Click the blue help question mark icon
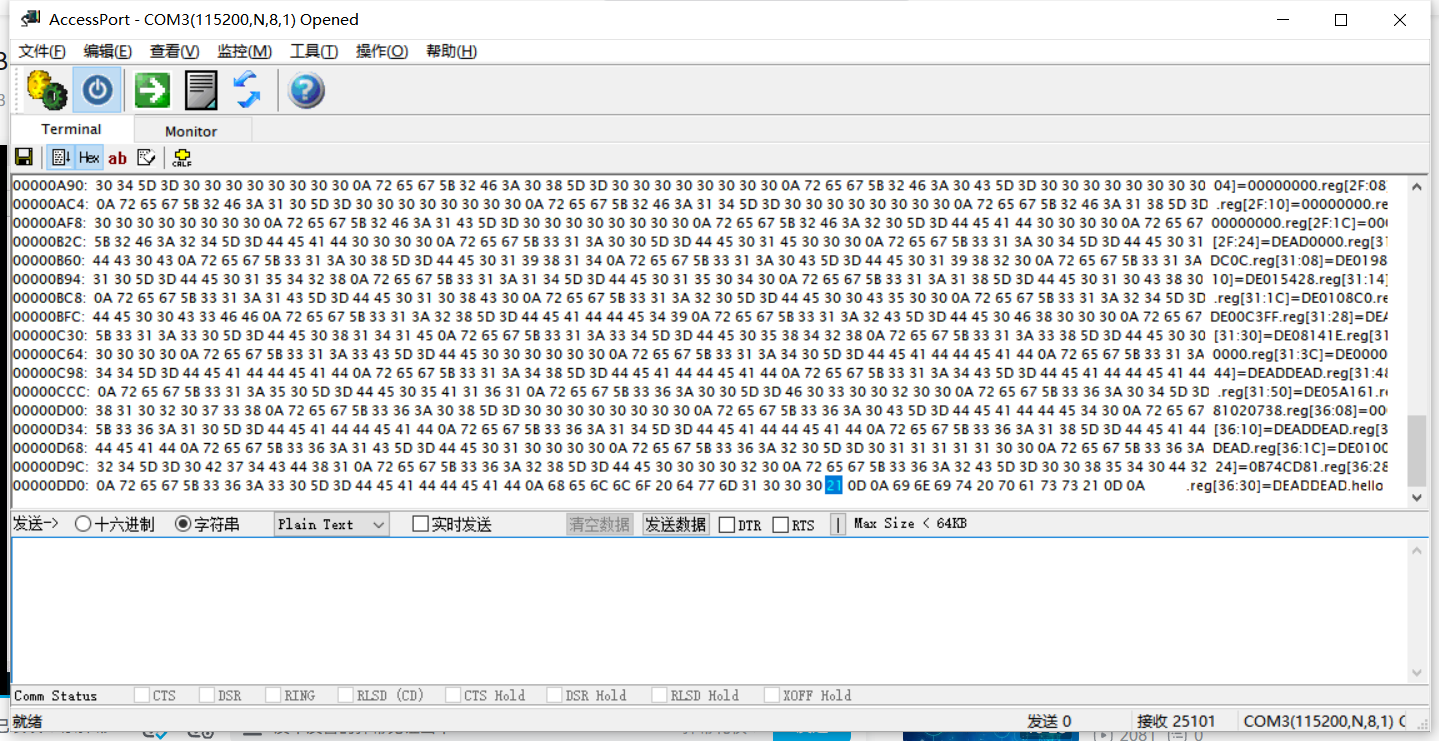The height and width of the screenshot is (741, 1439). 306,91
